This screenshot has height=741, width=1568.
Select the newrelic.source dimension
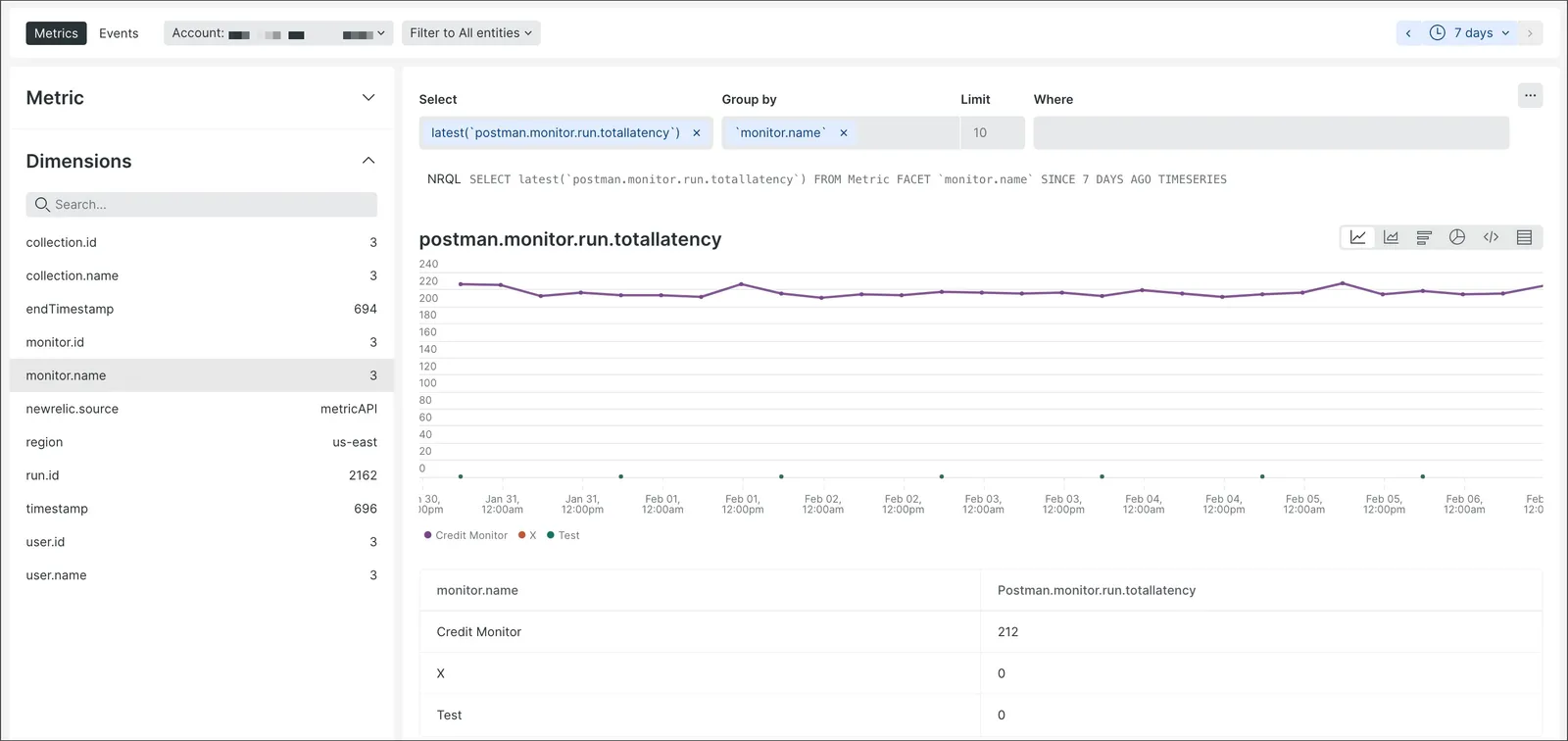tap(201, 409)
